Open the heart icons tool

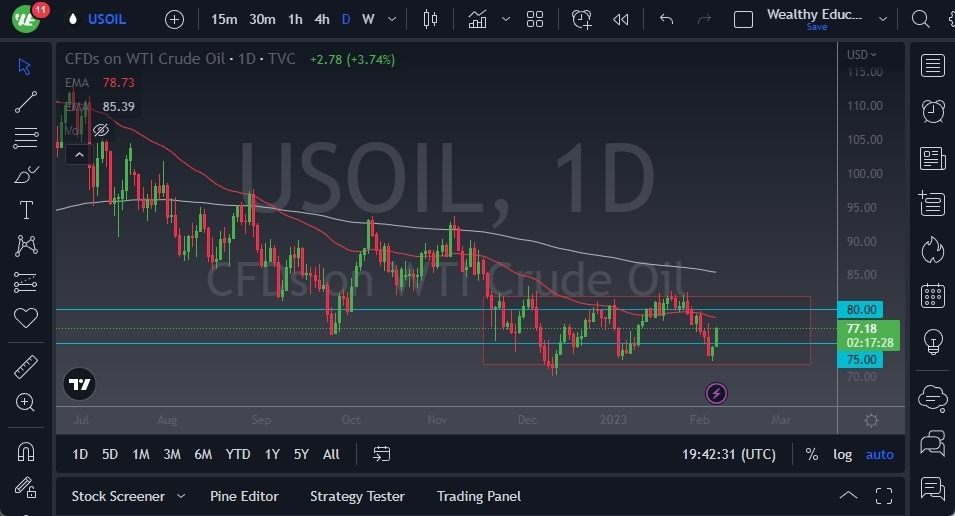pos(26,318)
